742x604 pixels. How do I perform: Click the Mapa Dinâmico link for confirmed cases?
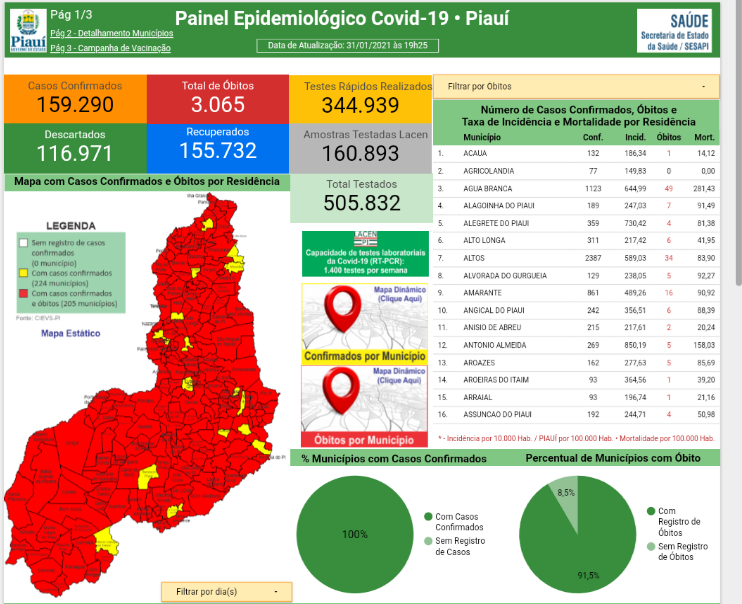[x=398, y=294]
